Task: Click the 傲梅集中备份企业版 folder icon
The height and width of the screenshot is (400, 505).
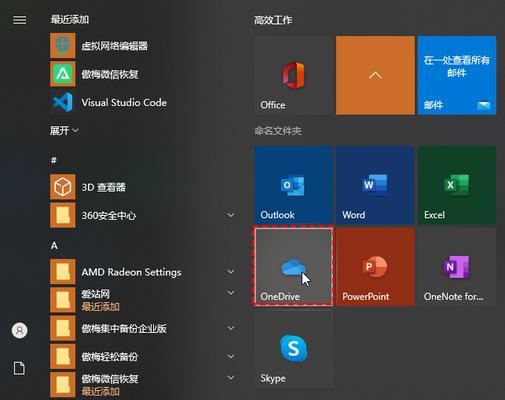Action: coord(63,328)
